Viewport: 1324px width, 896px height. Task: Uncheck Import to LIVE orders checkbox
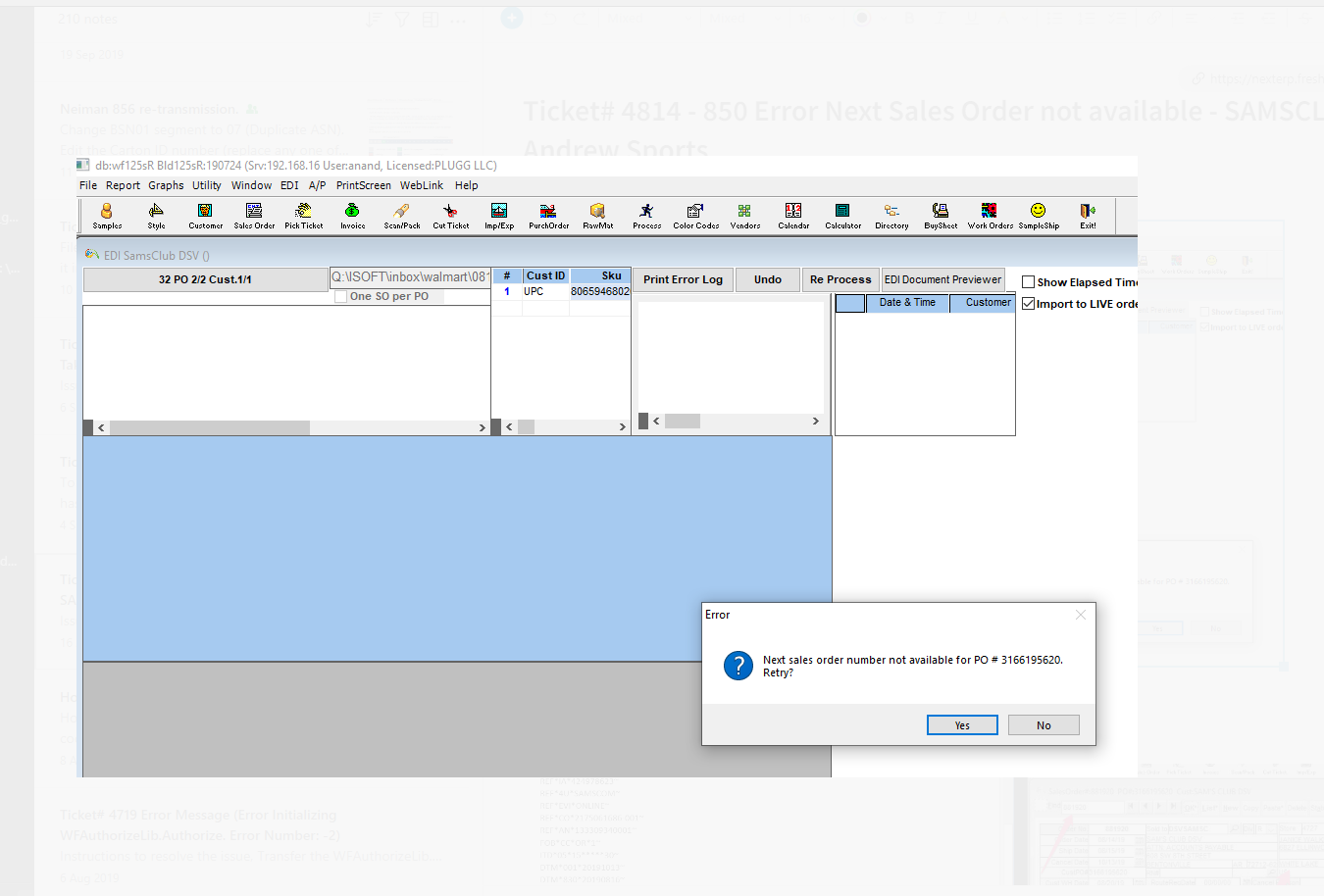tap(1029, 304)
